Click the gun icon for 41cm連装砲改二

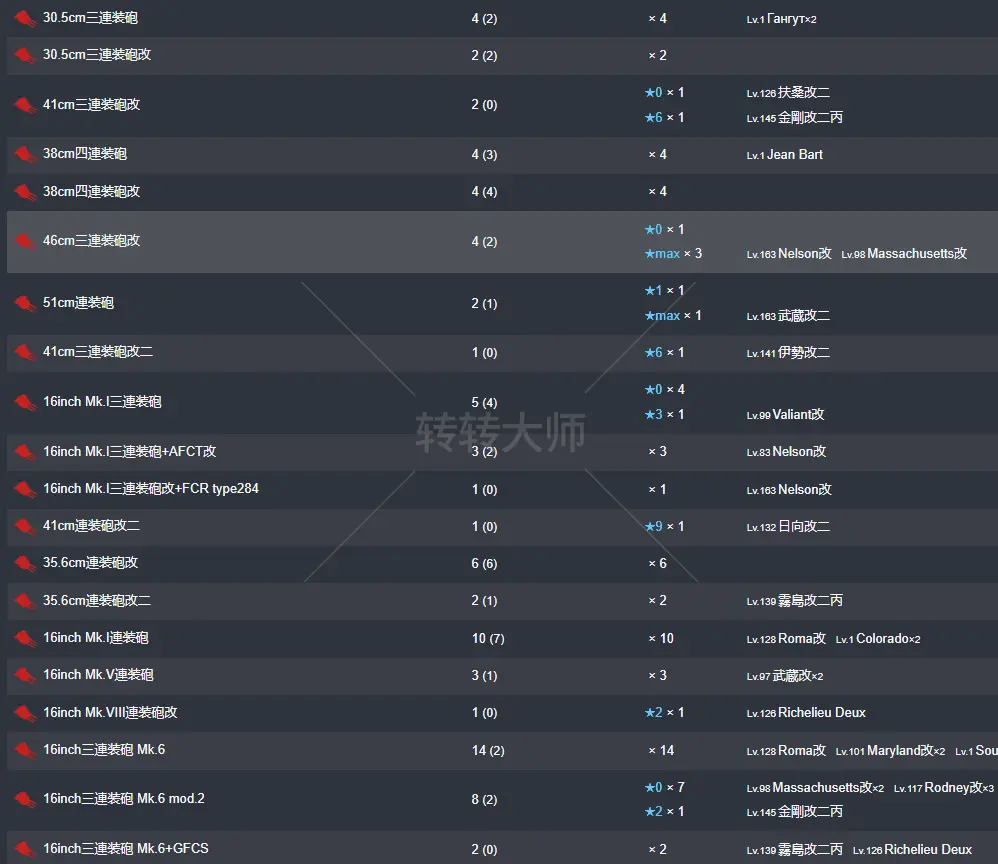25,527
